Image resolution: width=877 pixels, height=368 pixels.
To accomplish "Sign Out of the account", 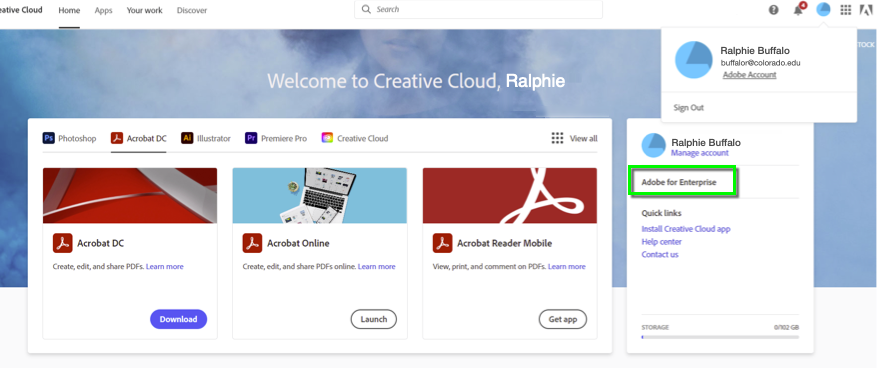I will point(689,107).
